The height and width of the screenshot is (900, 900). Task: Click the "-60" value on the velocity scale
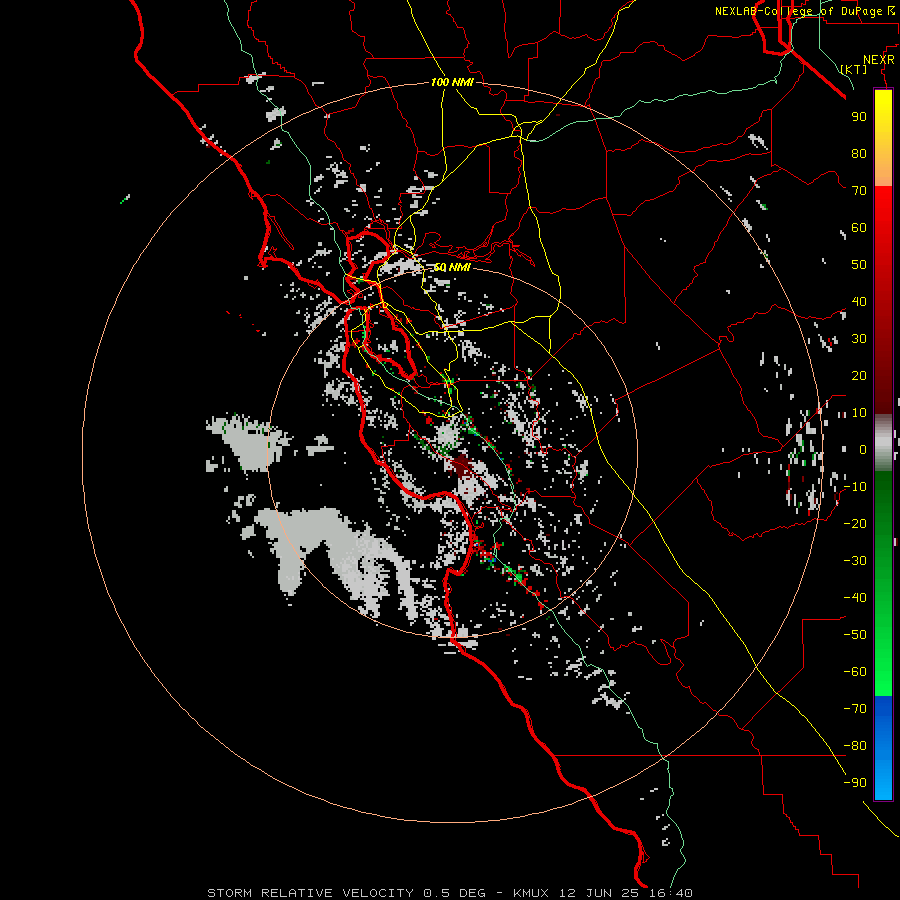855,672
